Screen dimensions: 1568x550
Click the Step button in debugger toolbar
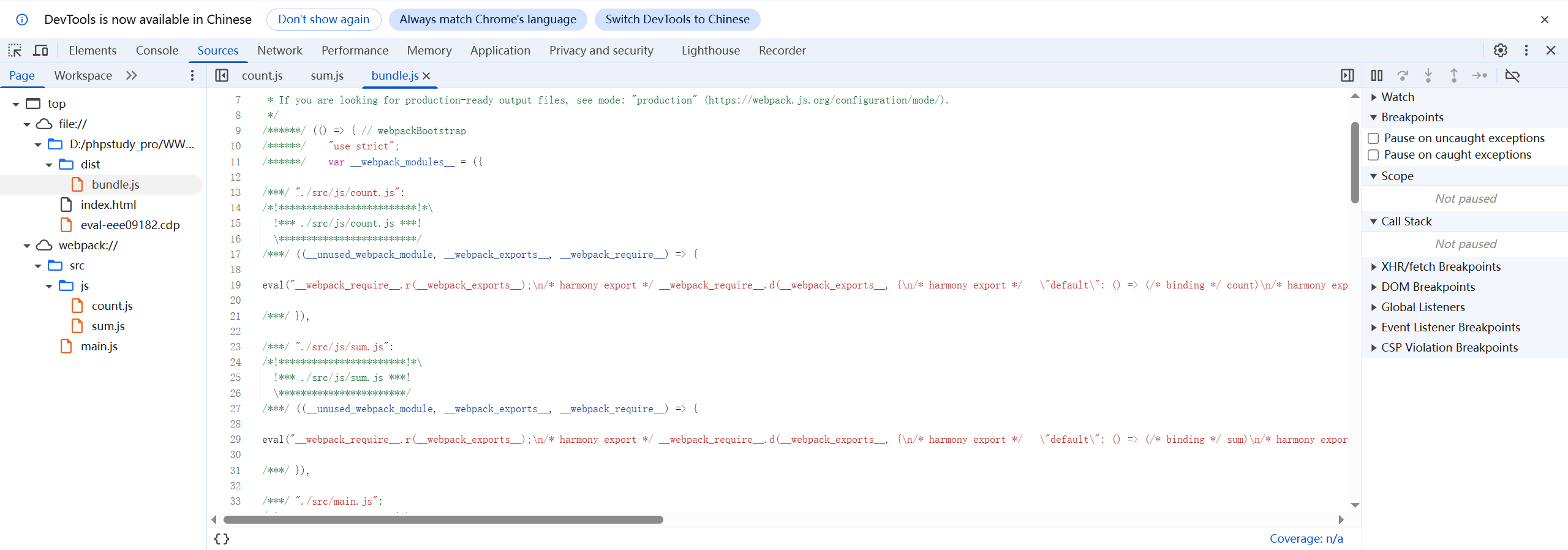coord(1480,75)
